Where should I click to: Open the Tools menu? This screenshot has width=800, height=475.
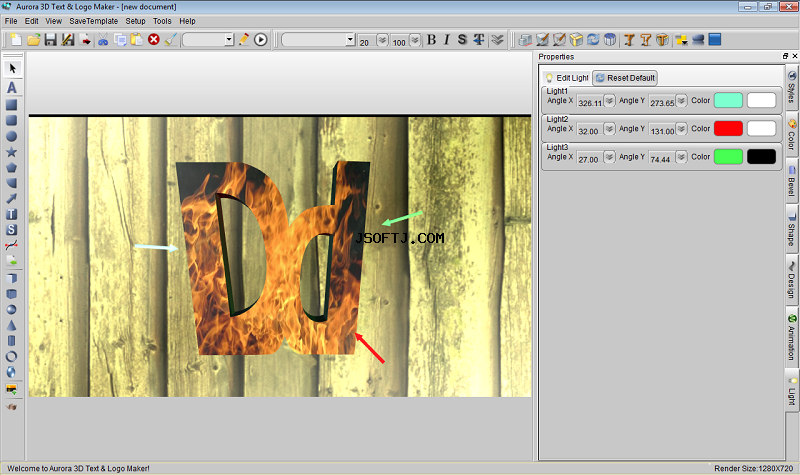162,21
